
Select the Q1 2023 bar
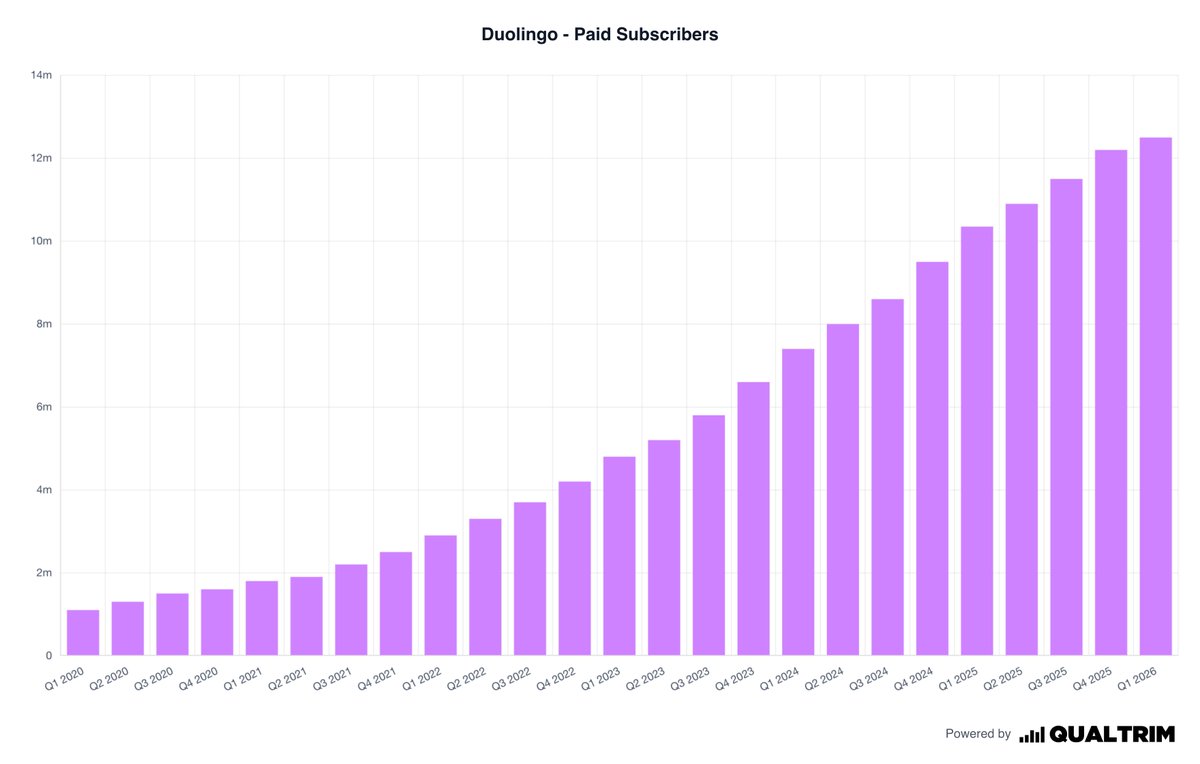pos(619,557)
